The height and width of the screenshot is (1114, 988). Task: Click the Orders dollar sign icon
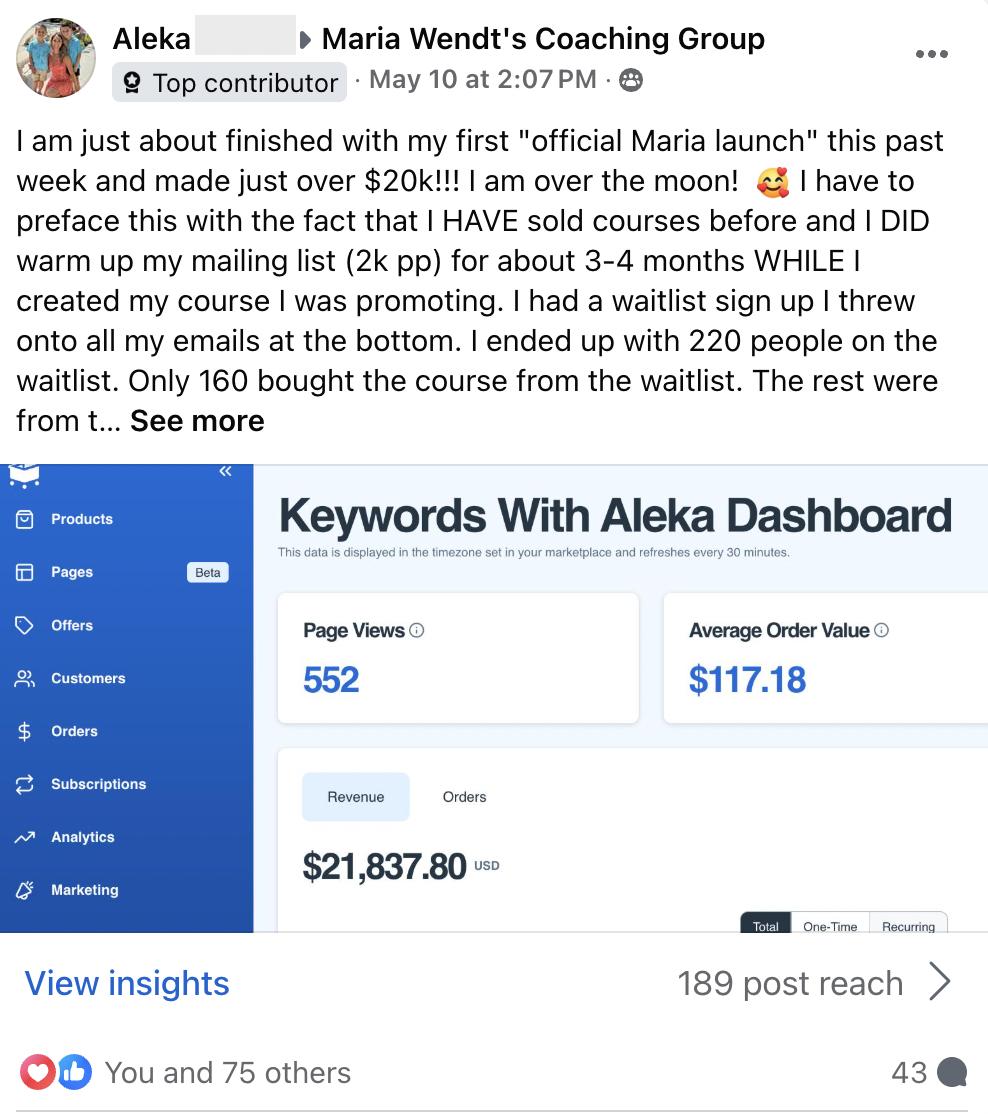25,731
